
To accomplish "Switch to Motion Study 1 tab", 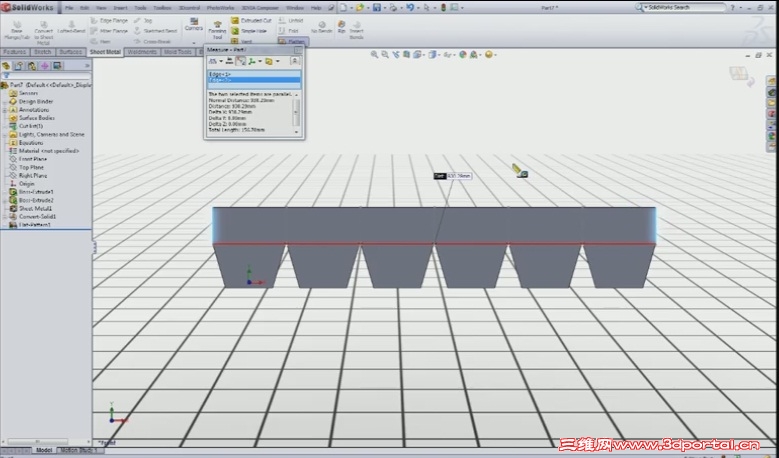I will 79,450.
